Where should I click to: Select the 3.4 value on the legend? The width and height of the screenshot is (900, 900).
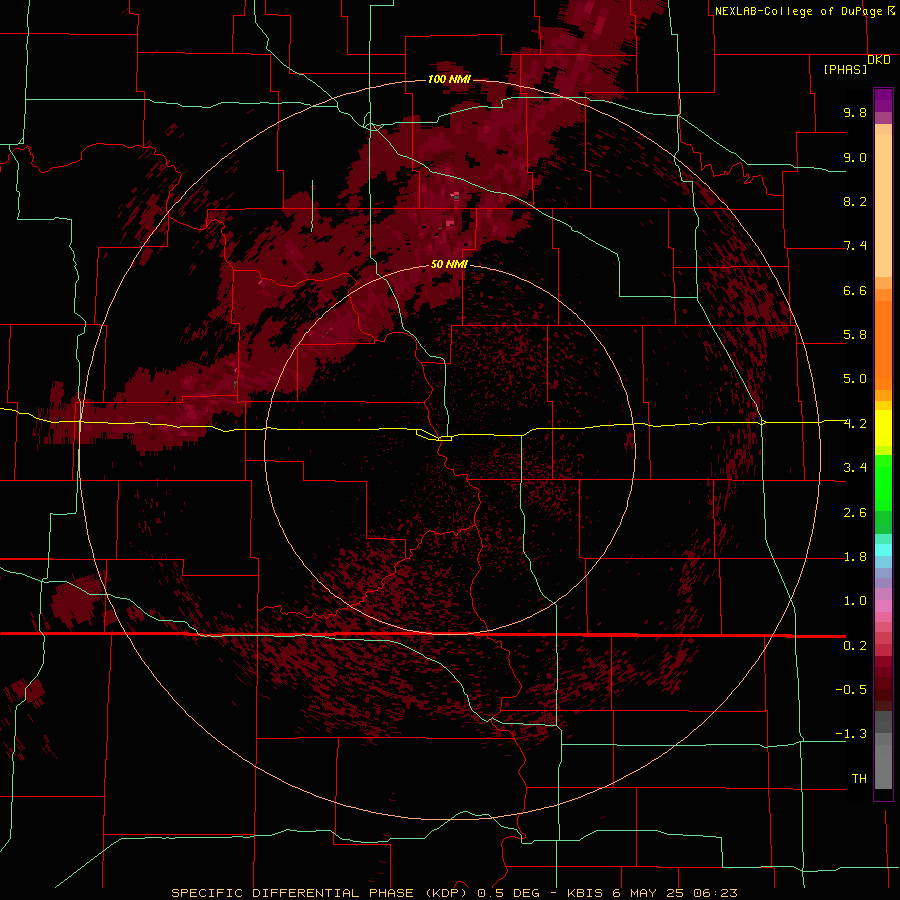[x=855, y=468]
